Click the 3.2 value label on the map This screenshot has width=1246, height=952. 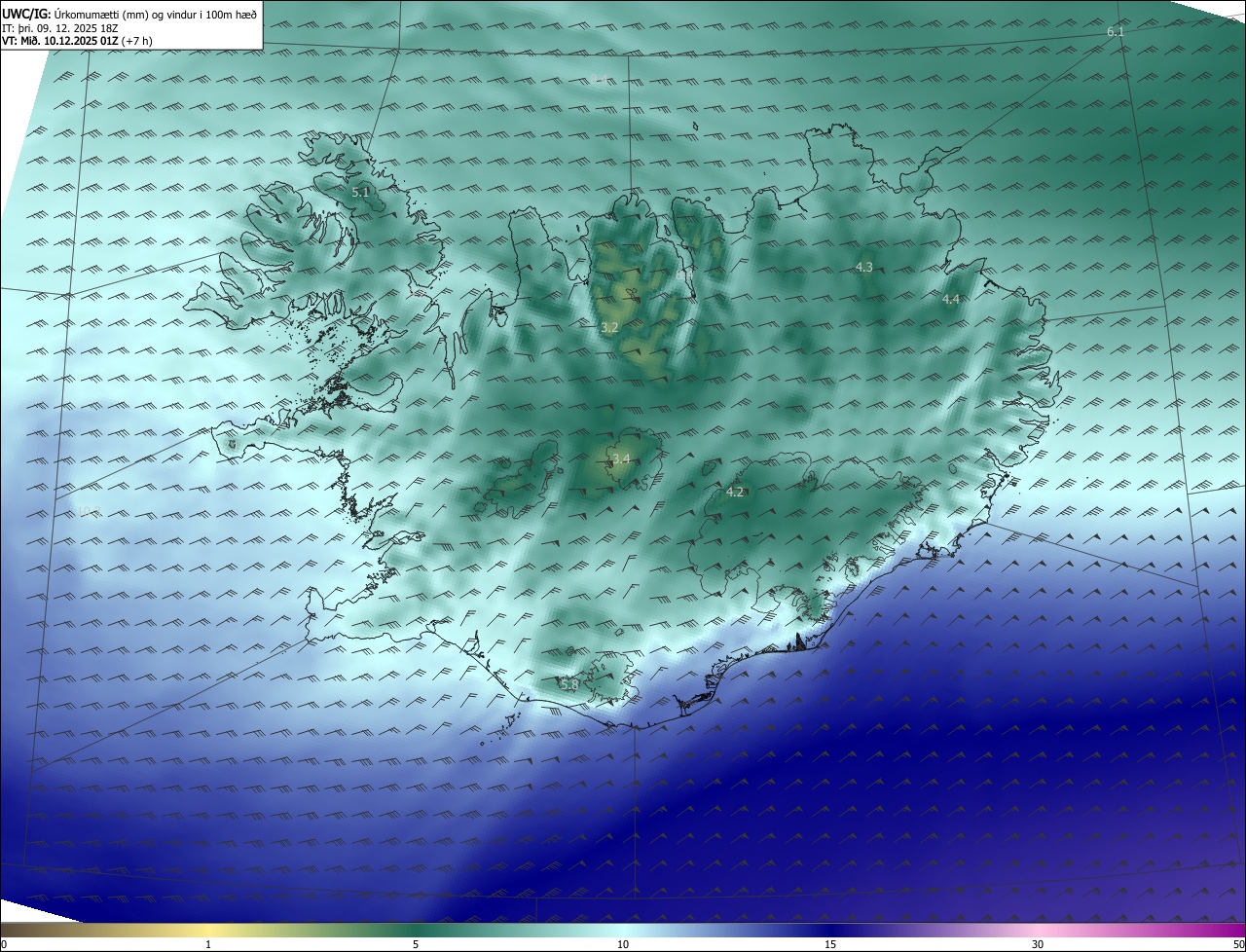pyautogui.click(x=609, y=328)
